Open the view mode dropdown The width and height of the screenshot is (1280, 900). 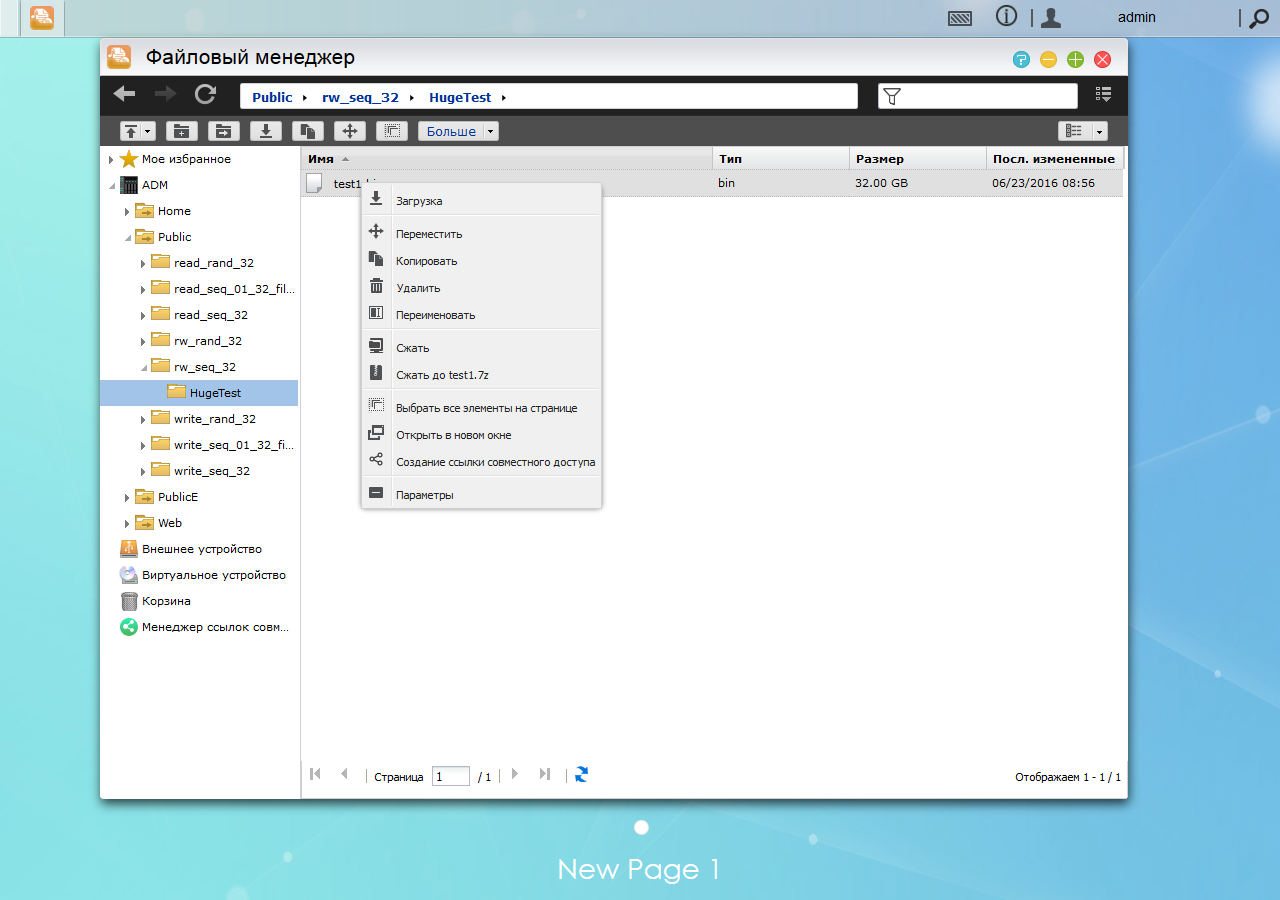pyautogui.click(x=1100, y=131)
